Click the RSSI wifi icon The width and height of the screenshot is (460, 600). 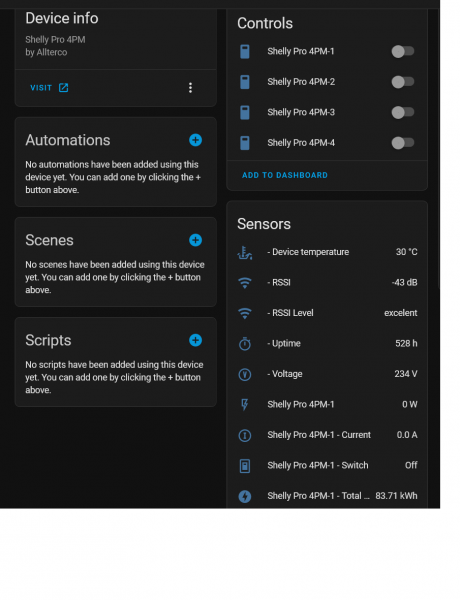(x=245, y=283)
